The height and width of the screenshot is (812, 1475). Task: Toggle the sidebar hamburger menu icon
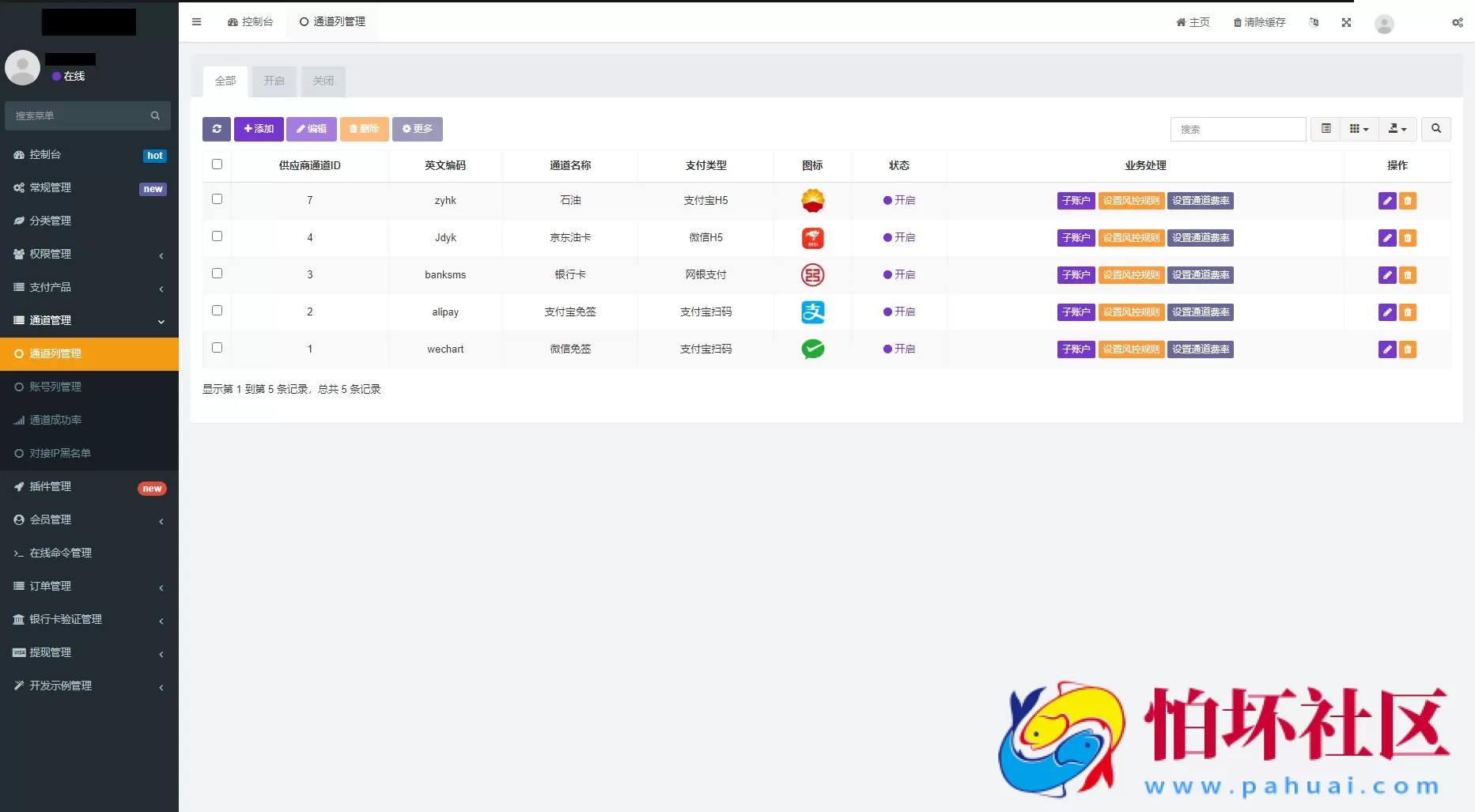[197, 22]
